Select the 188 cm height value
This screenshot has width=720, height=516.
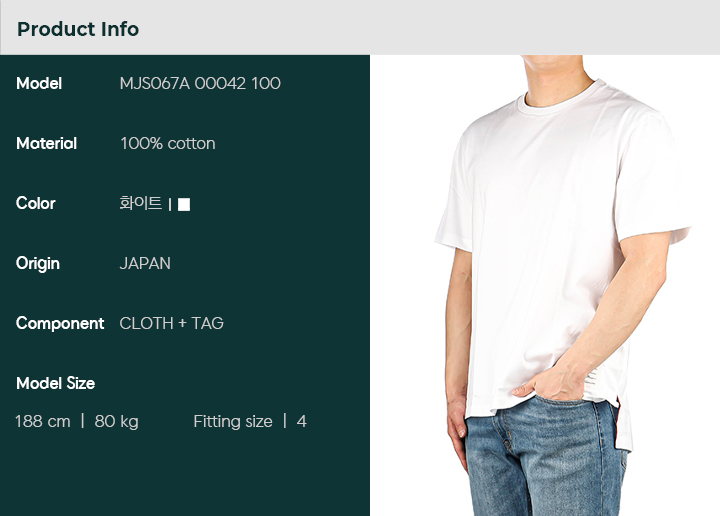43,421
